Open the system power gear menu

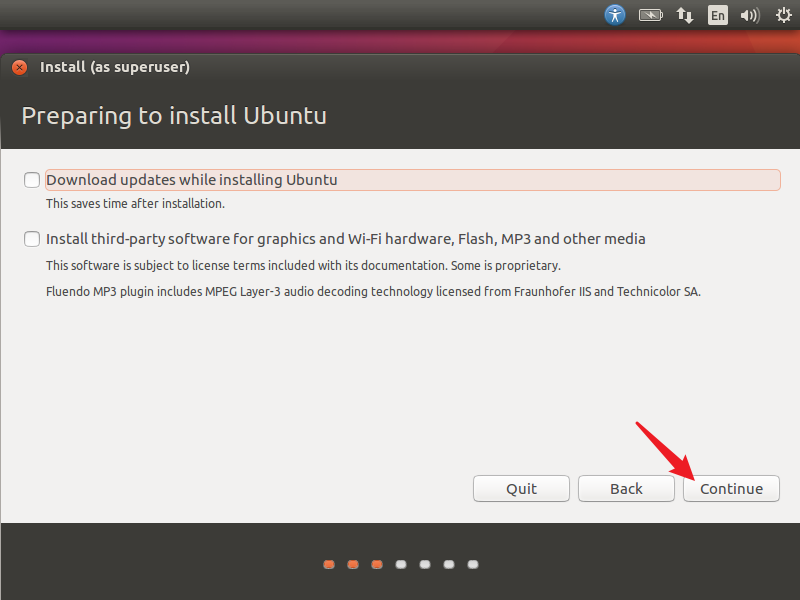point(784,15)
